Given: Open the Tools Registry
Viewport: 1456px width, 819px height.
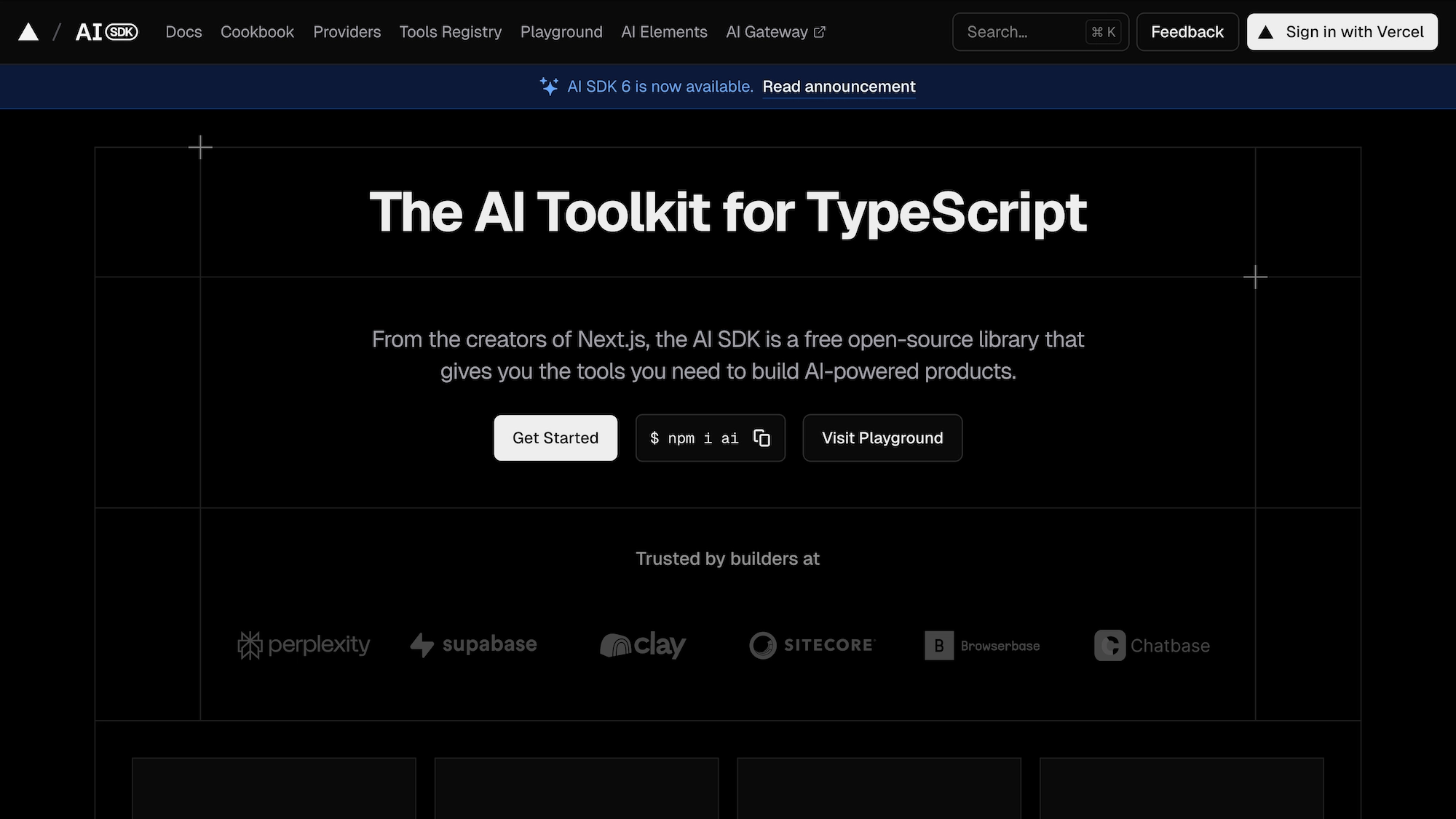Looking at the screenshot, I should click(450, 32).
